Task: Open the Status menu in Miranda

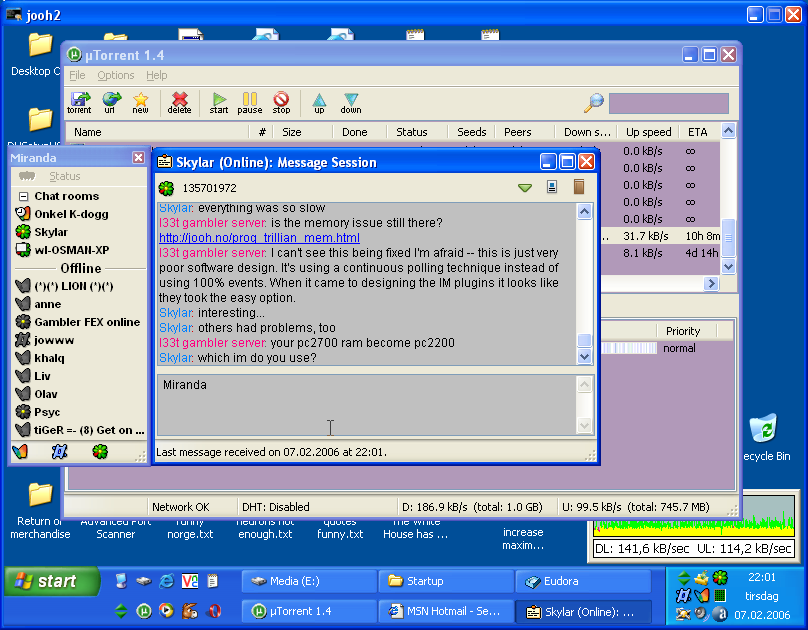Action: click(64, 176)
